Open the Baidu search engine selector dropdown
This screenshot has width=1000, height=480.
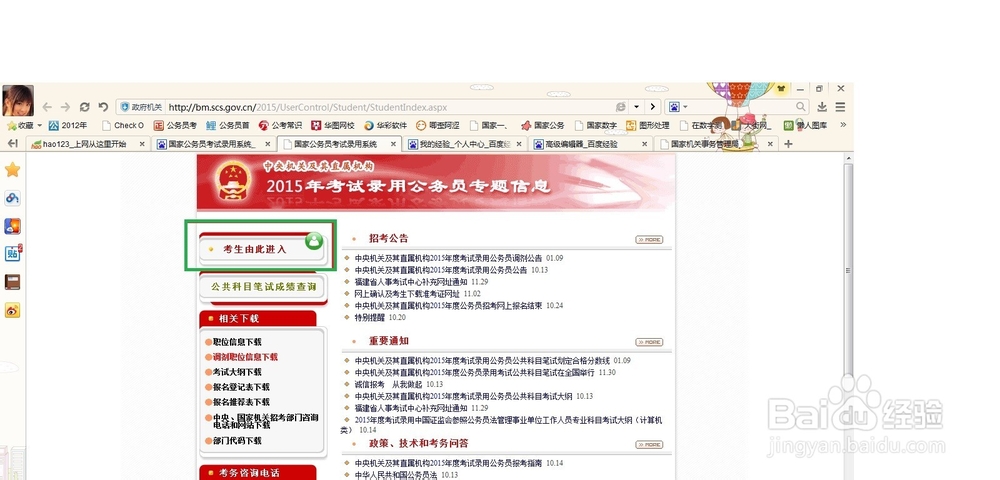pos(677,107)
